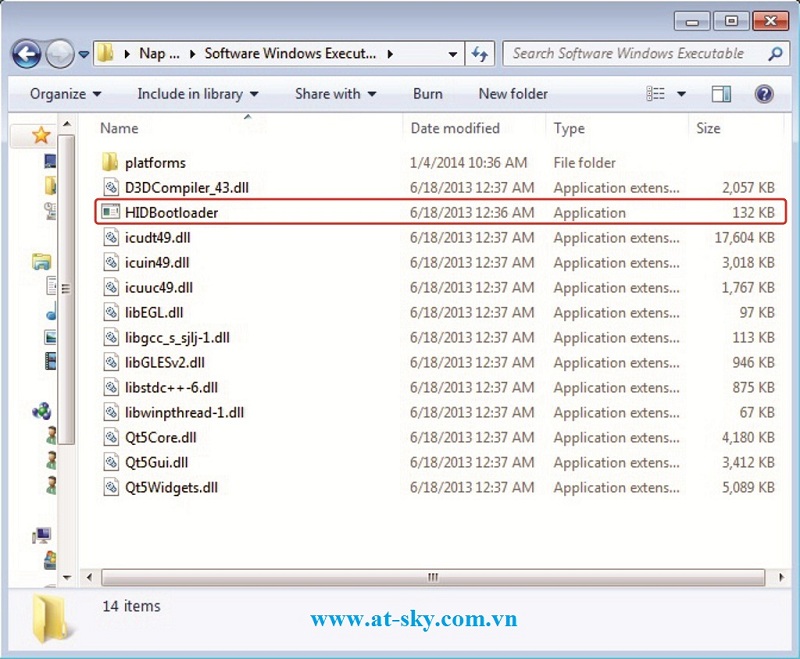Image resolution: width=800 pixels, height=659 pixels.
Task: Select the libGLESv2.dll file icon
Action: coord(111,362)
